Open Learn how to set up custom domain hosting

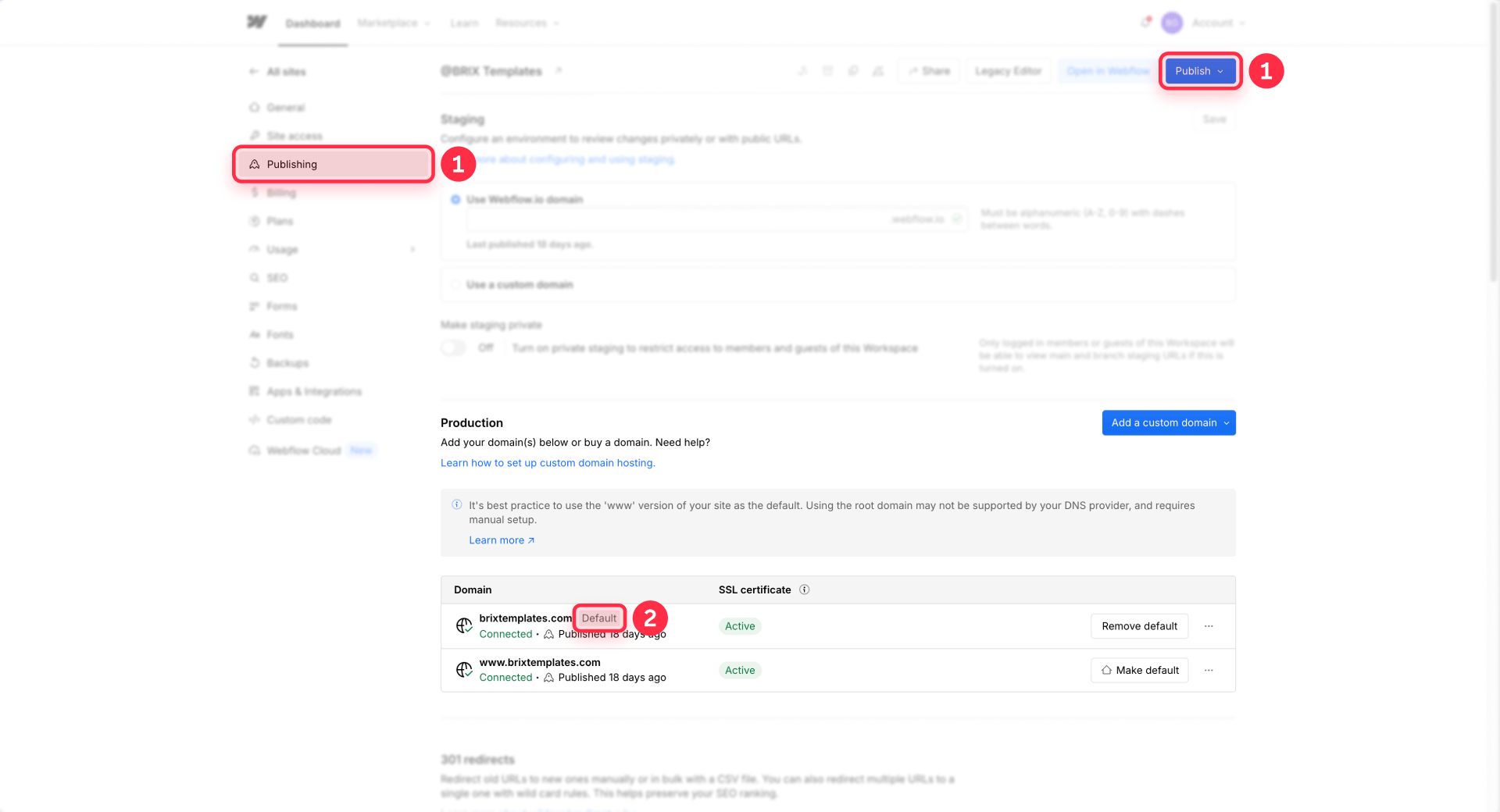pyautogui.click(x=548, y=463)
